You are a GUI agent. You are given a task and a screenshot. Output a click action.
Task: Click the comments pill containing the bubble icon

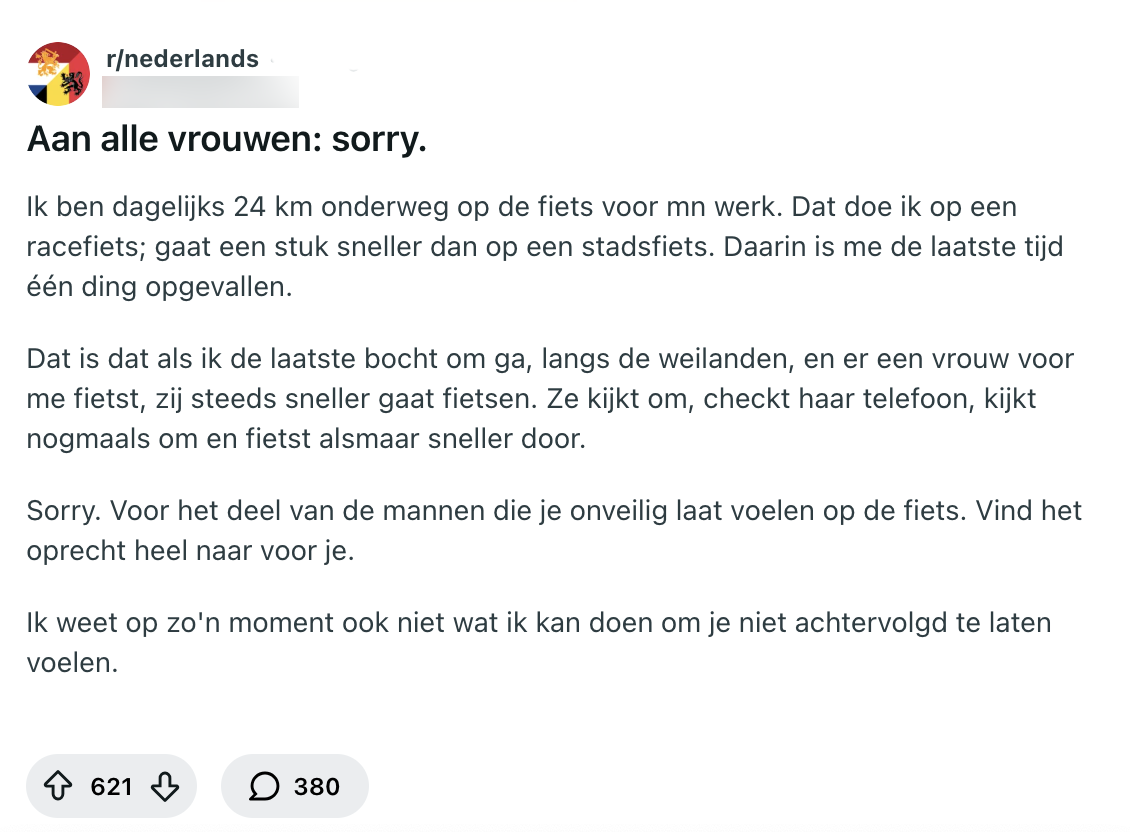[294, 786]
